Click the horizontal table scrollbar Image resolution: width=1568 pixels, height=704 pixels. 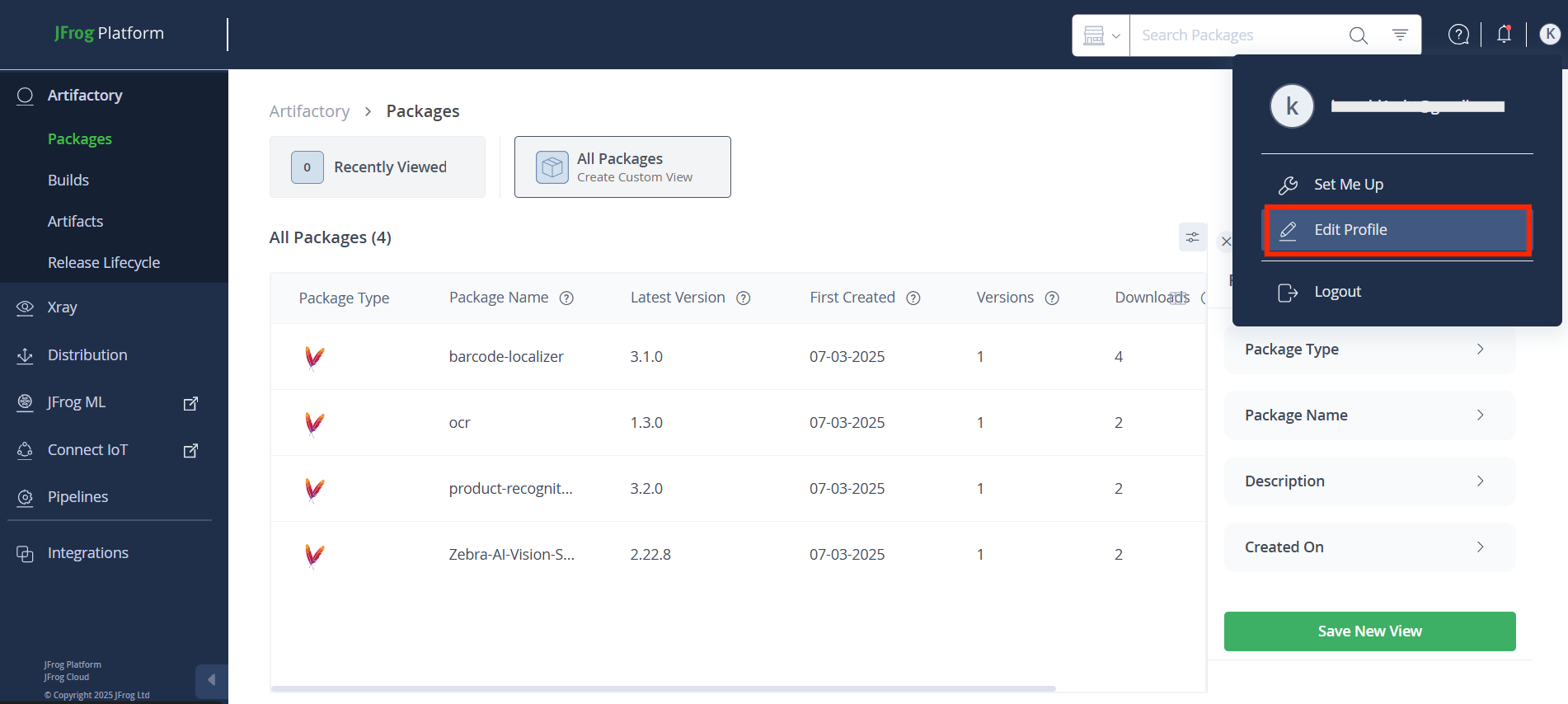[663, 688]
